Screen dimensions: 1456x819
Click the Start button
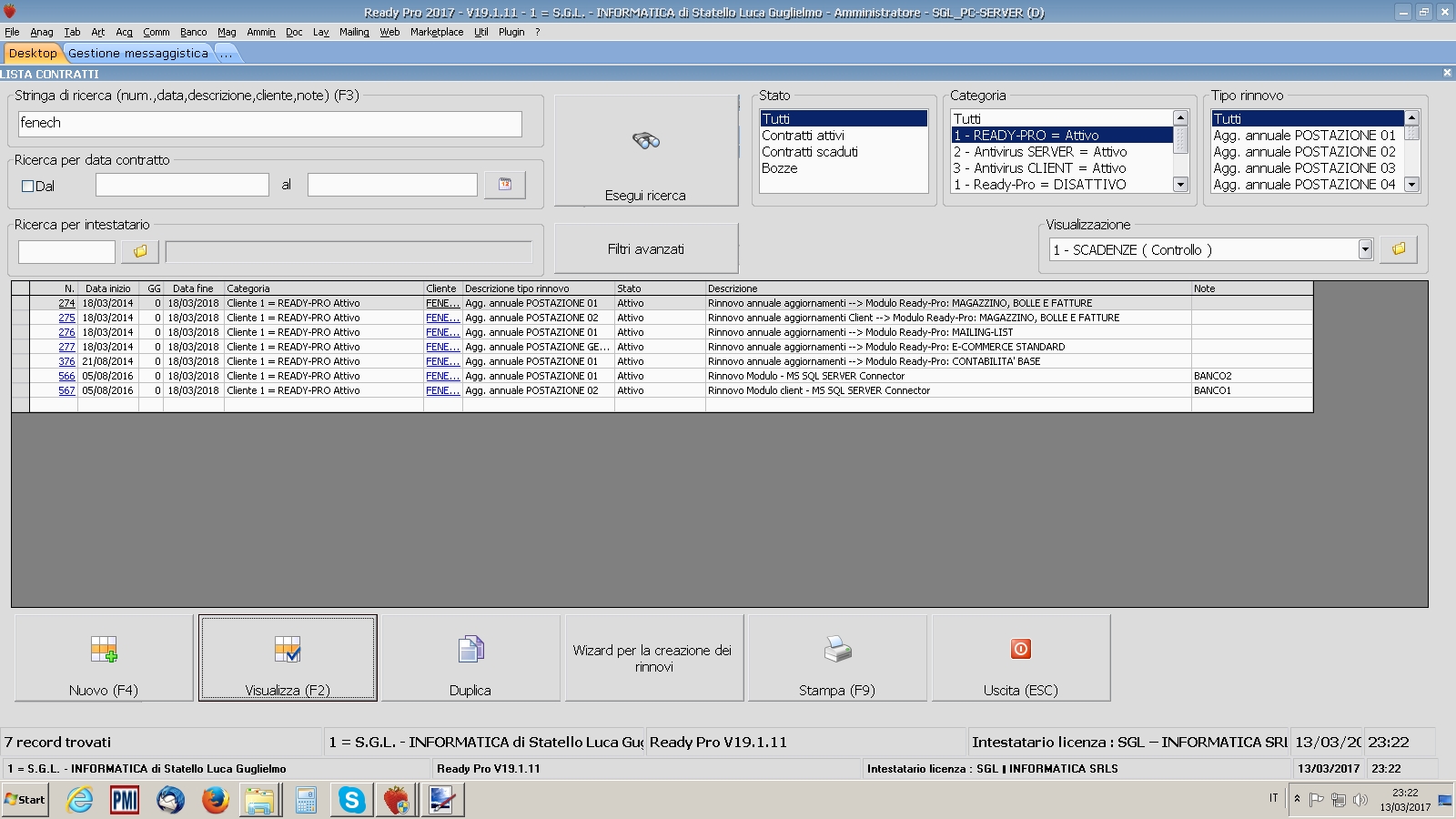click(x=25, y=800)
